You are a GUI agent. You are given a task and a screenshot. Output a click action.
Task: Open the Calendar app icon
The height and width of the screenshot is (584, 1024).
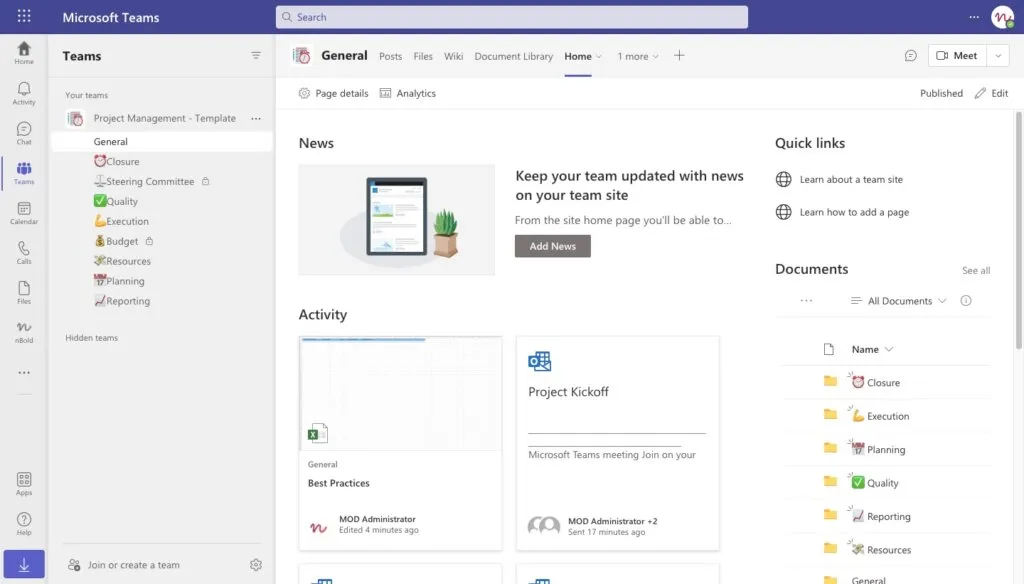[x=24, y=212]
